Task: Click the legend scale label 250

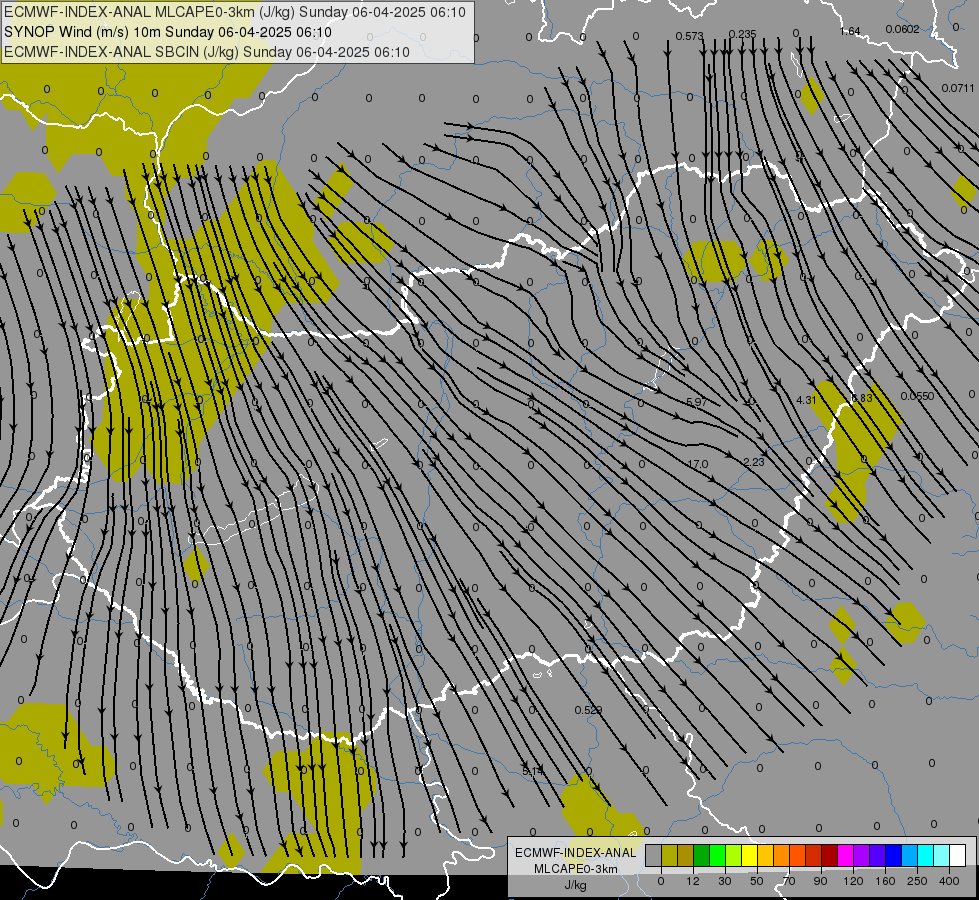Action: [917, 881]
